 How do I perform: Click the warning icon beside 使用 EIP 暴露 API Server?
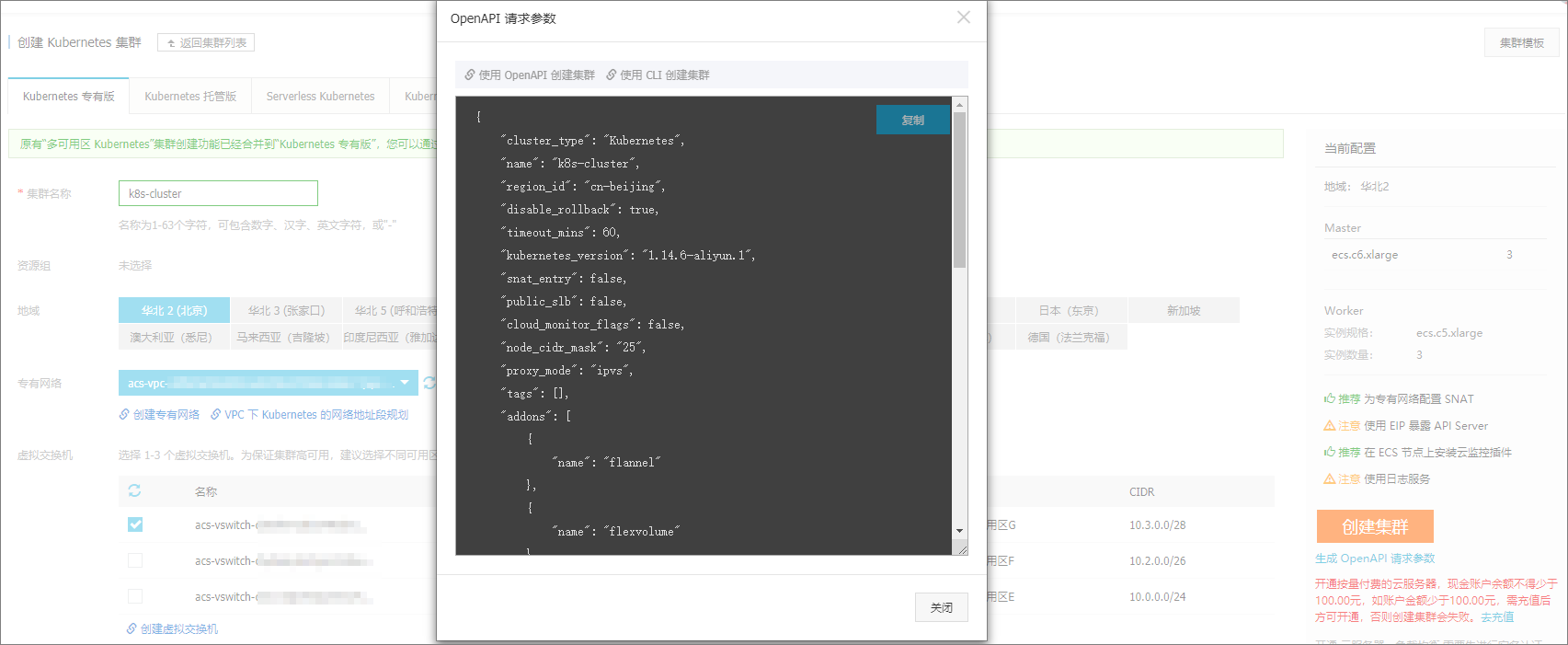click(x=1330, y=425)
